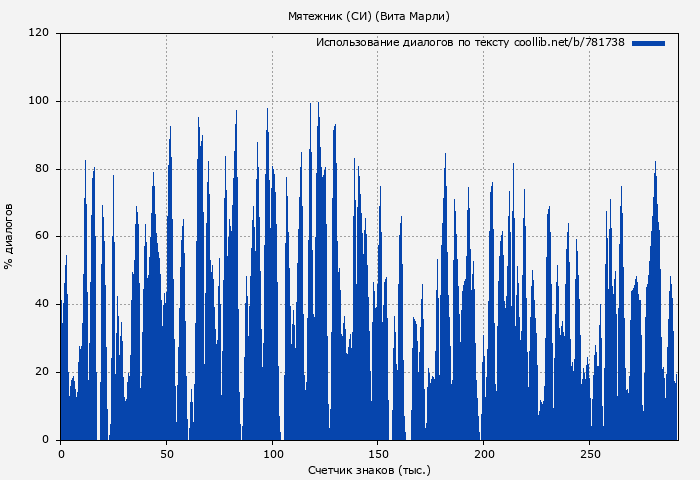
Task: Click the x-axis label 'Счетчик знаков (тыс.)'
Action: pos(369,470)
